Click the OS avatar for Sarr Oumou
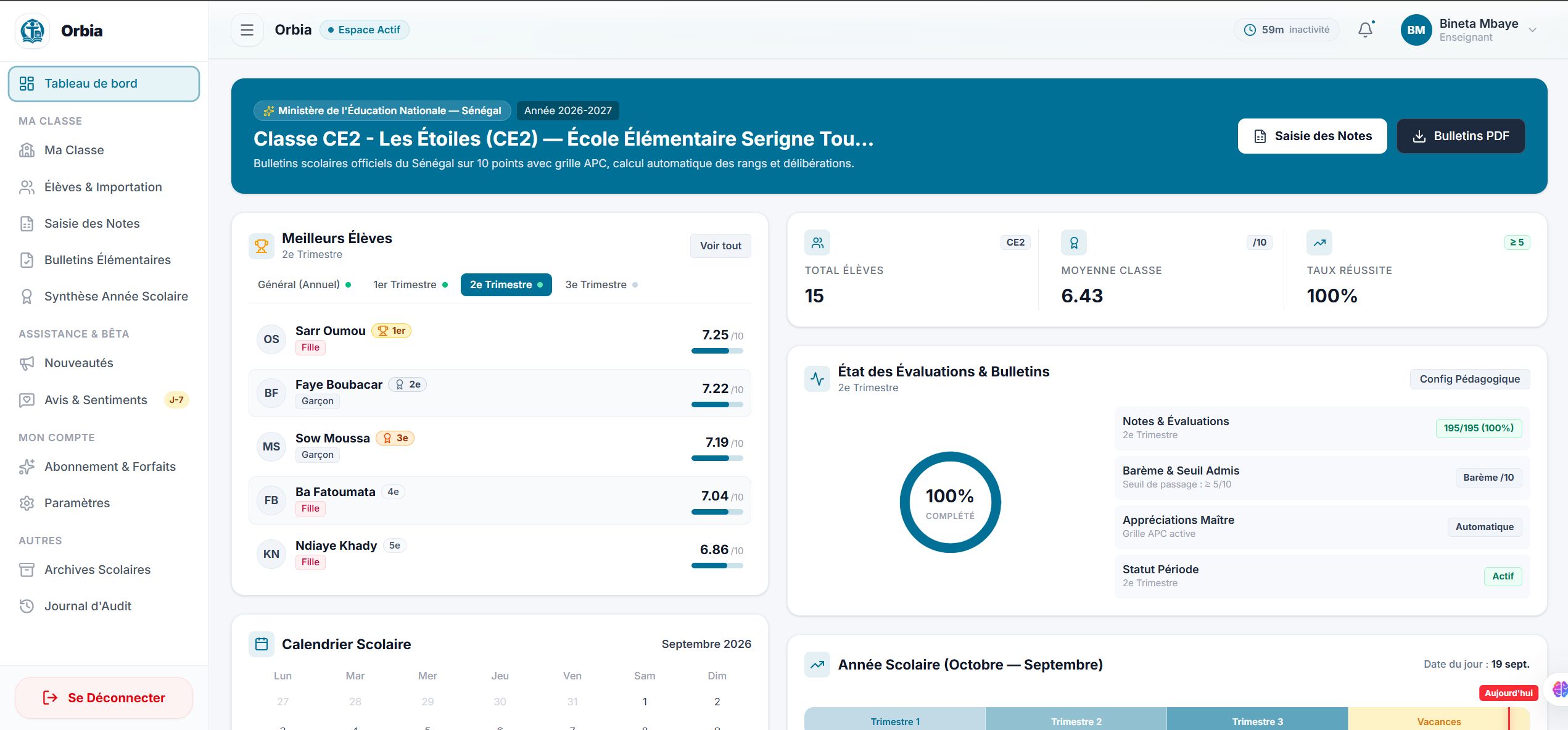The width and height of the screenshot is (1568, 730). 271,339
